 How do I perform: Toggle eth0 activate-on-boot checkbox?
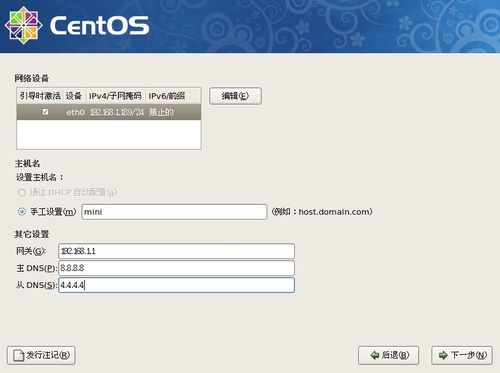pos(45,112)
